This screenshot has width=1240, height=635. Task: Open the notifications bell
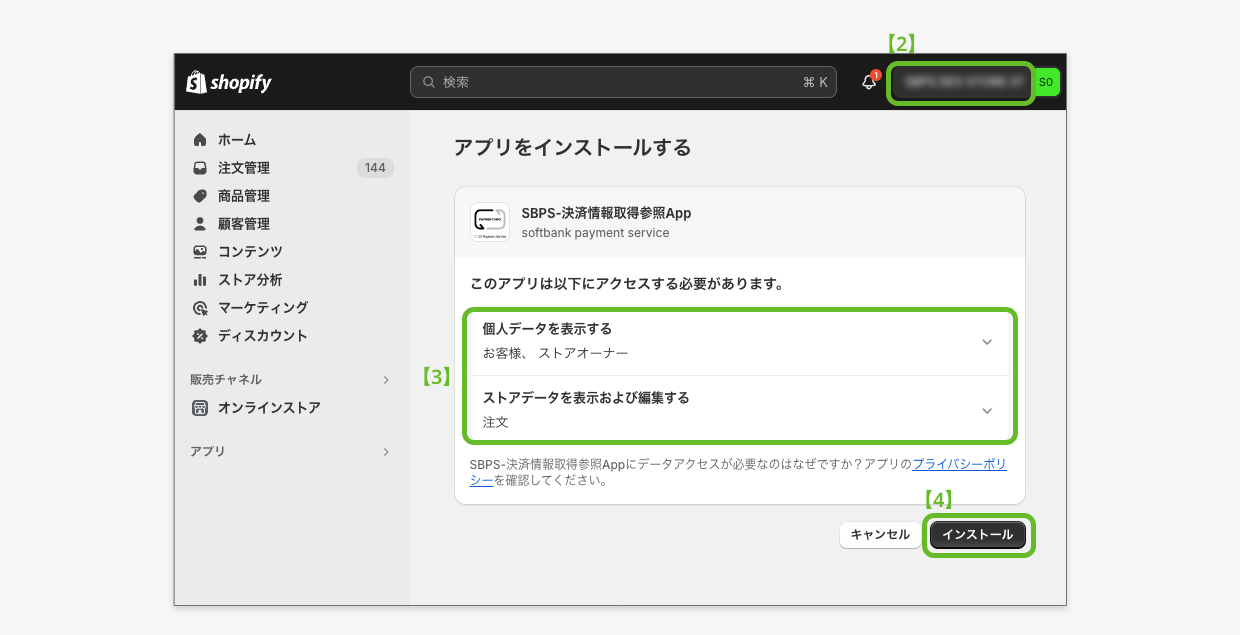[x=869, y=82]
